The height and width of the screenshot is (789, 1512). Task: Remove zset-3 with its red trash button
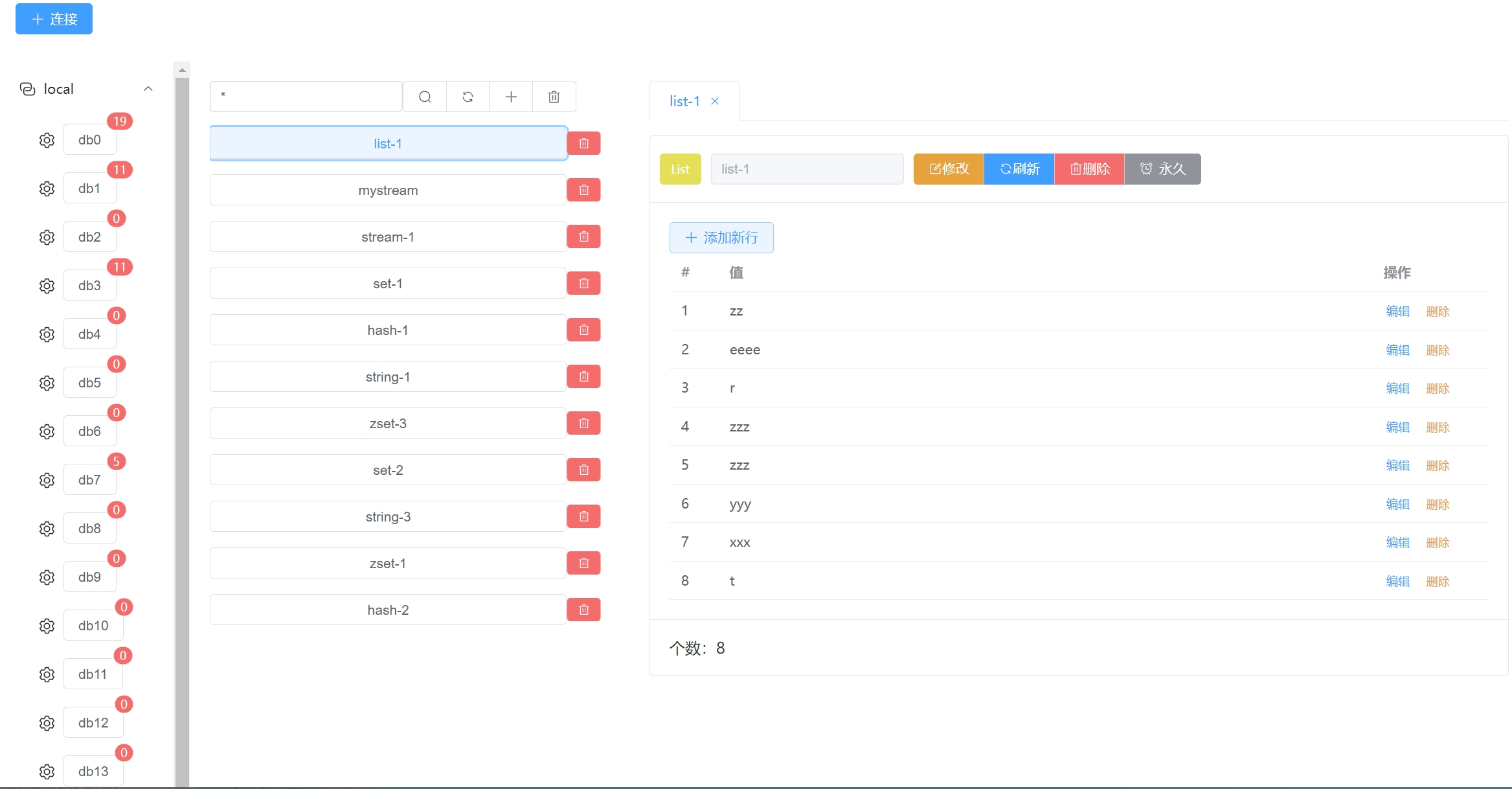(x=583, y=424)
